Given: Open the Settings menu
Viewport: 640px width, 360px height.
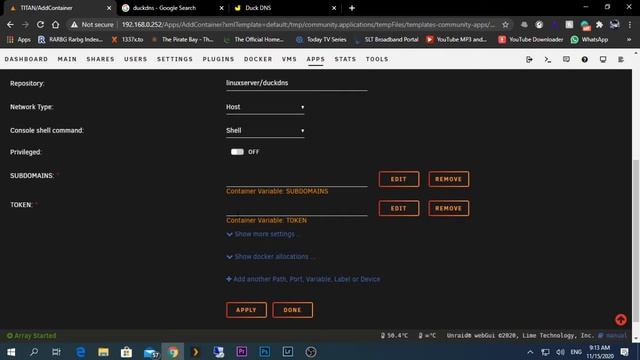Looking at the screenshot, I should (175, 59).
